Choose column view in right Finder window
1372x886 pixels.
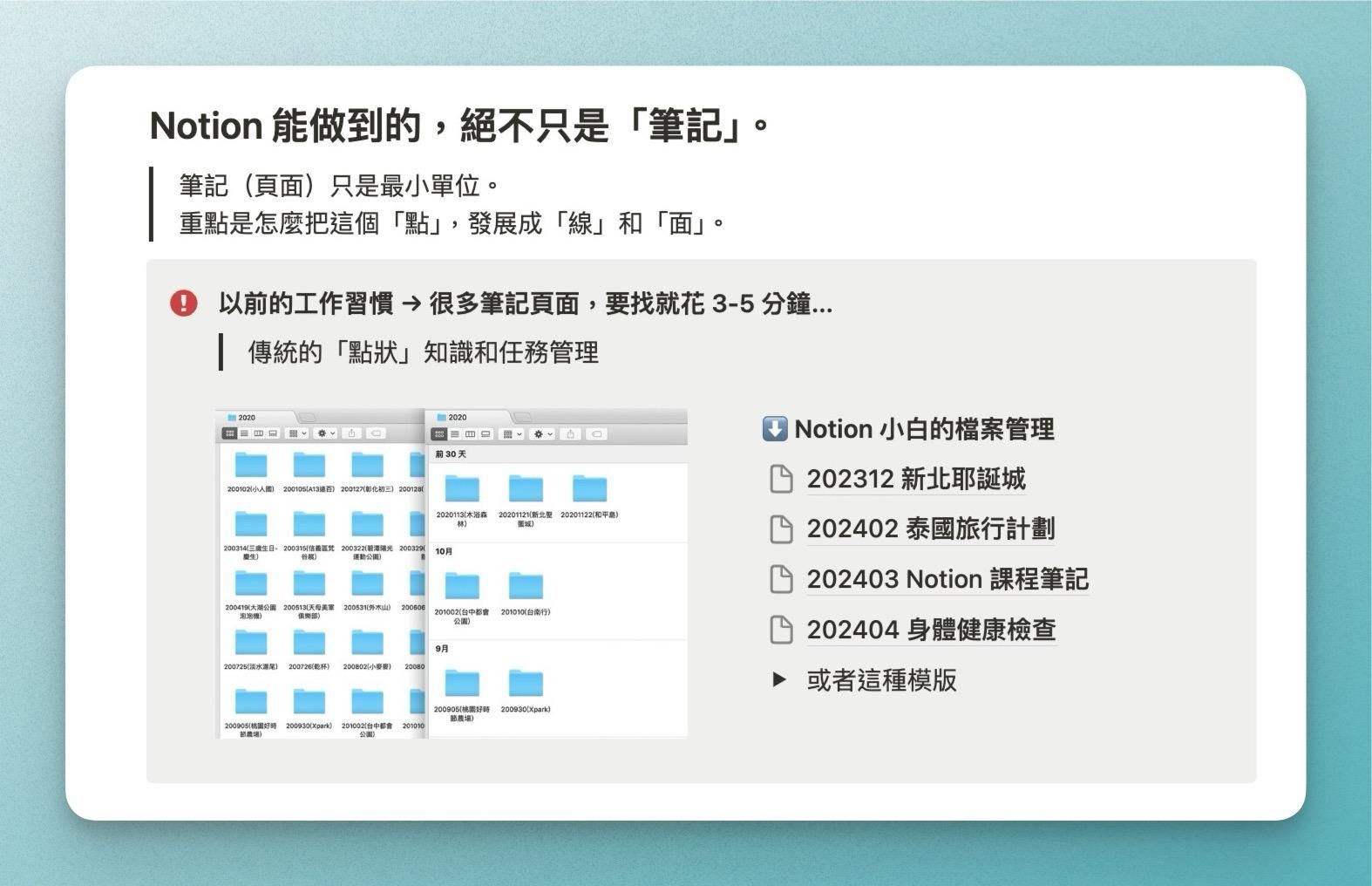pos(470,434)
